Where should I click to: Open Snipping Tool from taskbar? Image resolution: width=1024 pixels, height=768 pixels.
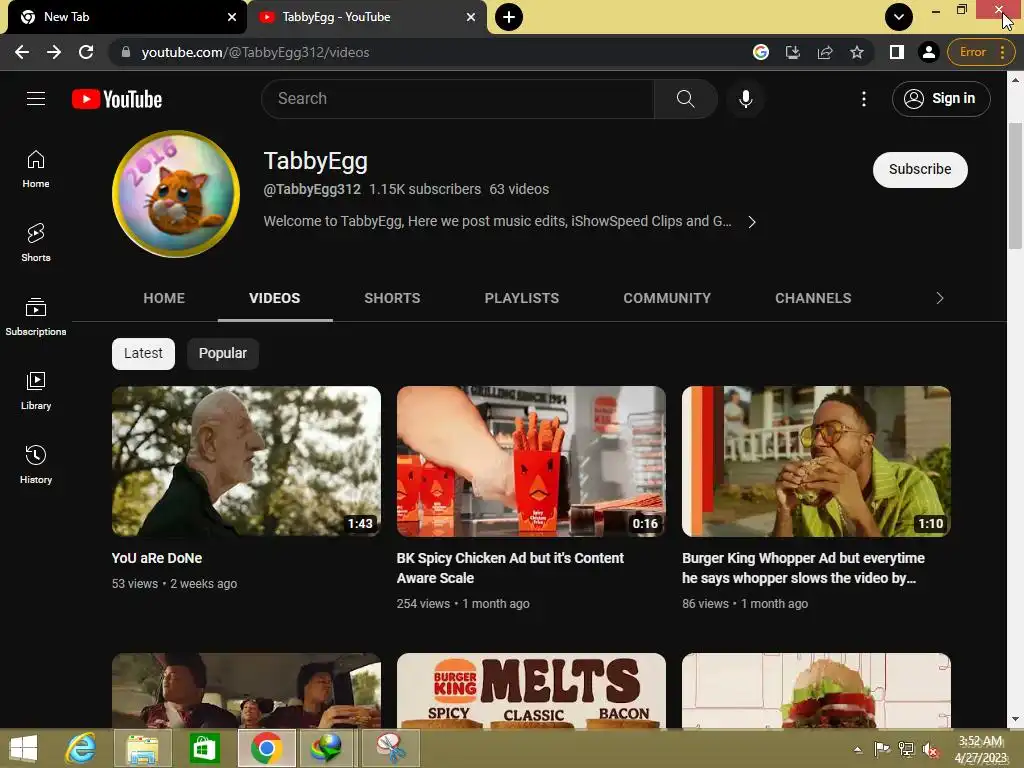click(x=391, y=748)
